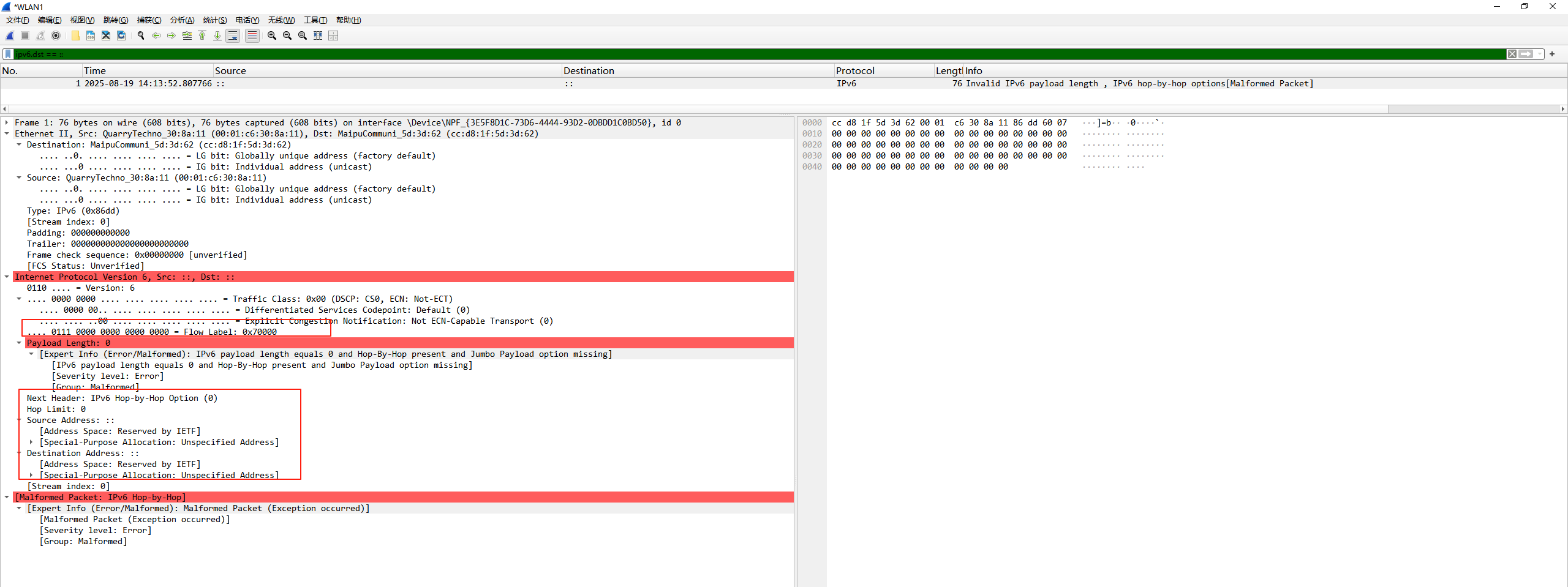The height and width of the screenshot is (587, 1568).
Task: Open the 捕获(C) menu
Action: tap(149, 20)
